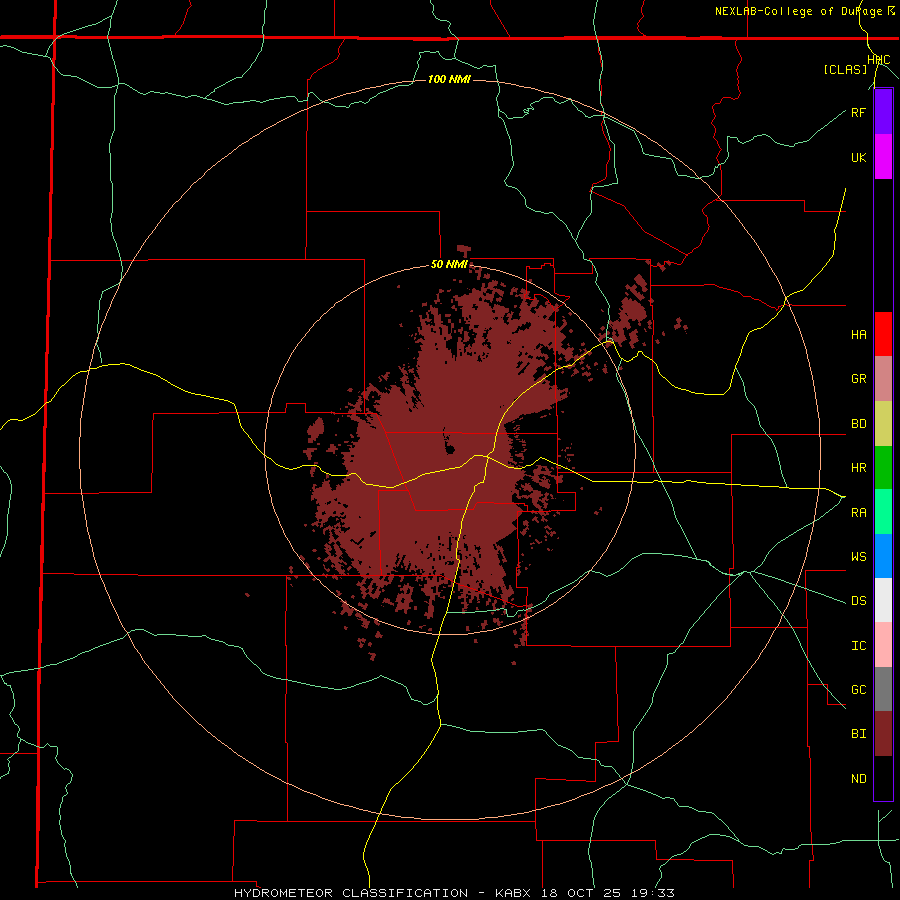Select the GC gray legend swatch
Viewport: 900px width, 900px height.
883,689
